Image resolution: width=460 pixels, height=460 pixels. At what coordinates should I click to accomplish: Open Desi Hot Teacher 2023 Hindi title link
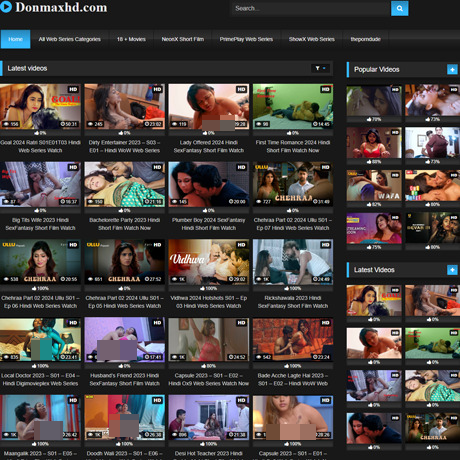click(x=209, y=454)
